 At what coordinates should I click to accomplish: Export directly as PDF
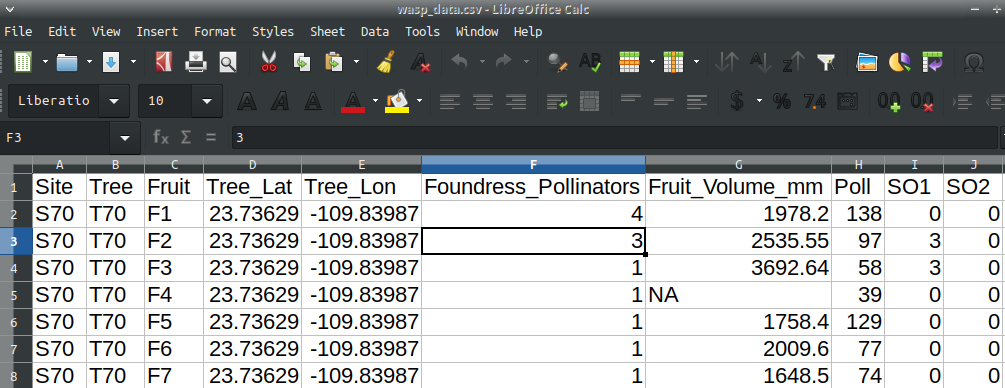point(163,62)
